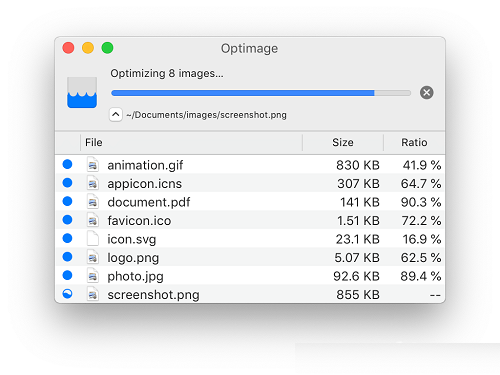Select the logo.png file name
Screen dimensions: 500x375
point(133,258)
